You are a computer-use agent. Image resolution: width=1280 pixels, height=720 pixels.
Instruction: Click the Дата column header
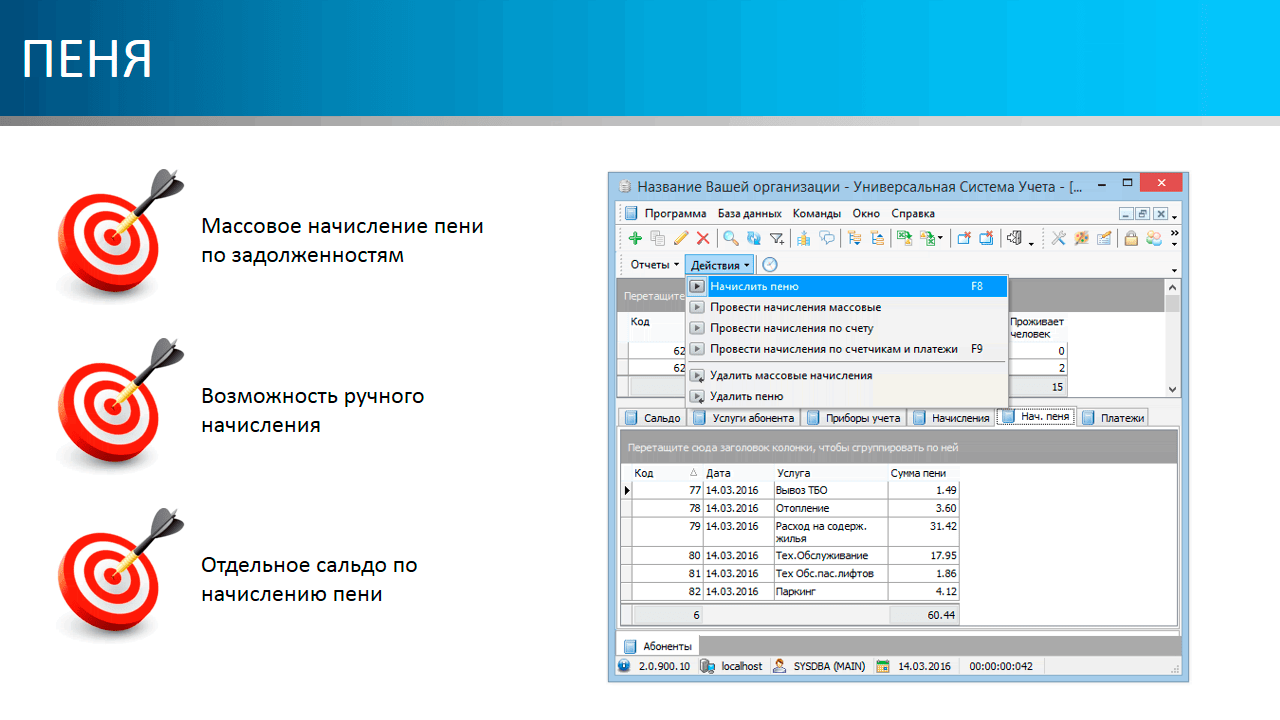[738, 473]
